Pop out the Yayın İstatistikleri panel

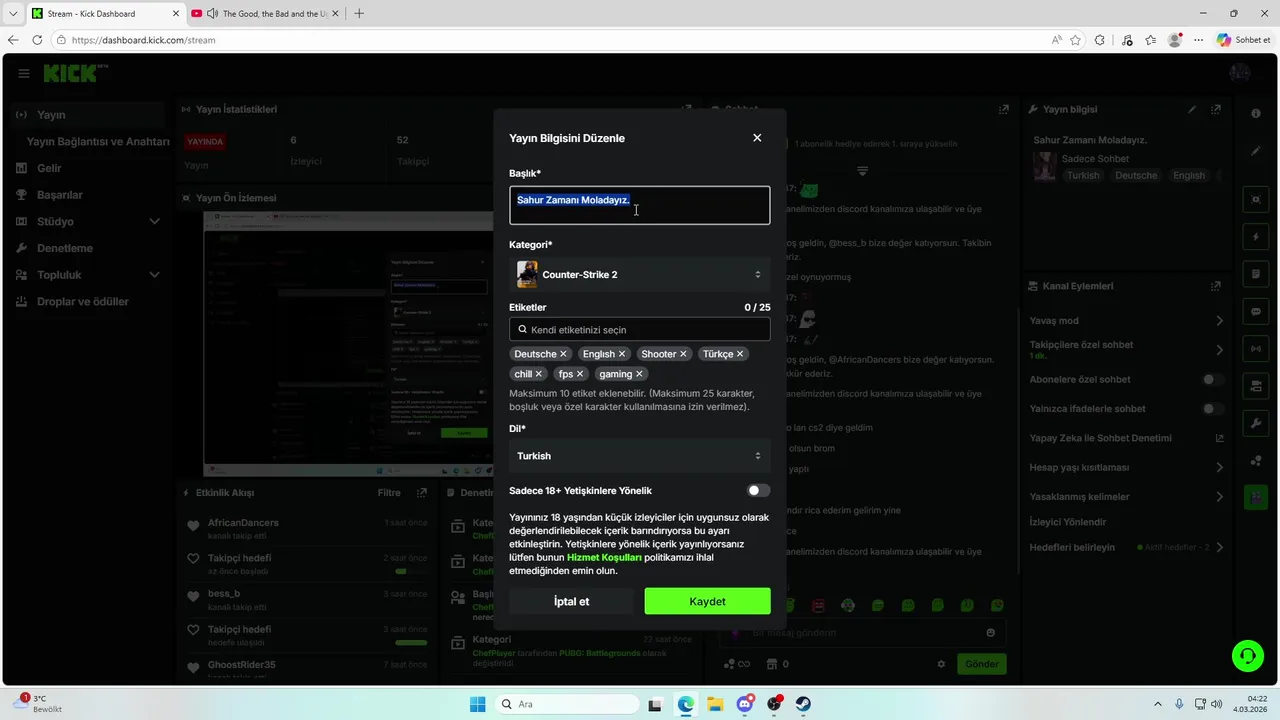pyautogui.click(x=686, y=109)
